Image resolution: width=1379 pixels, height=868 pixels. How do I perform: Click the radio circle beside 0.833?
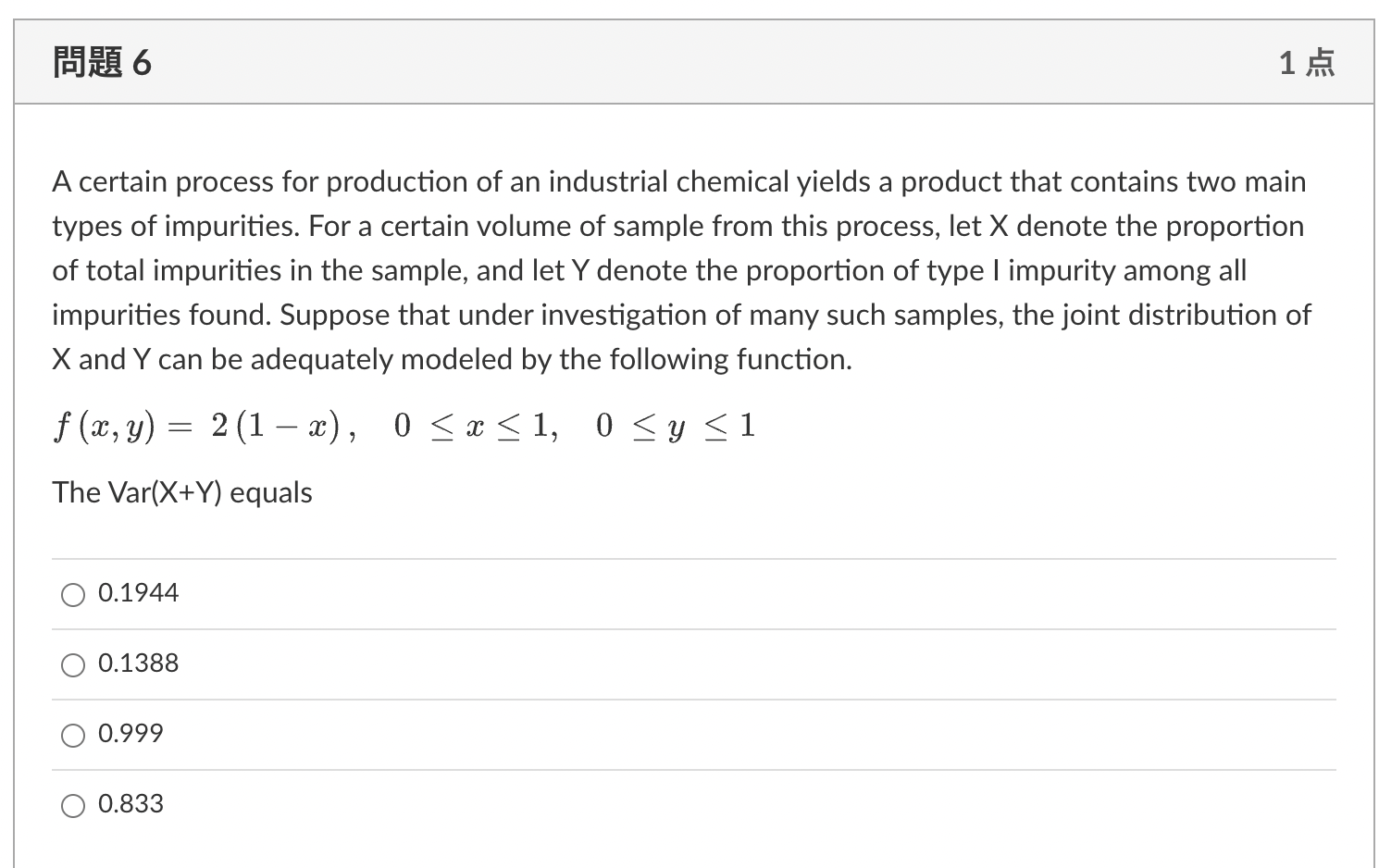coord(73,805)
